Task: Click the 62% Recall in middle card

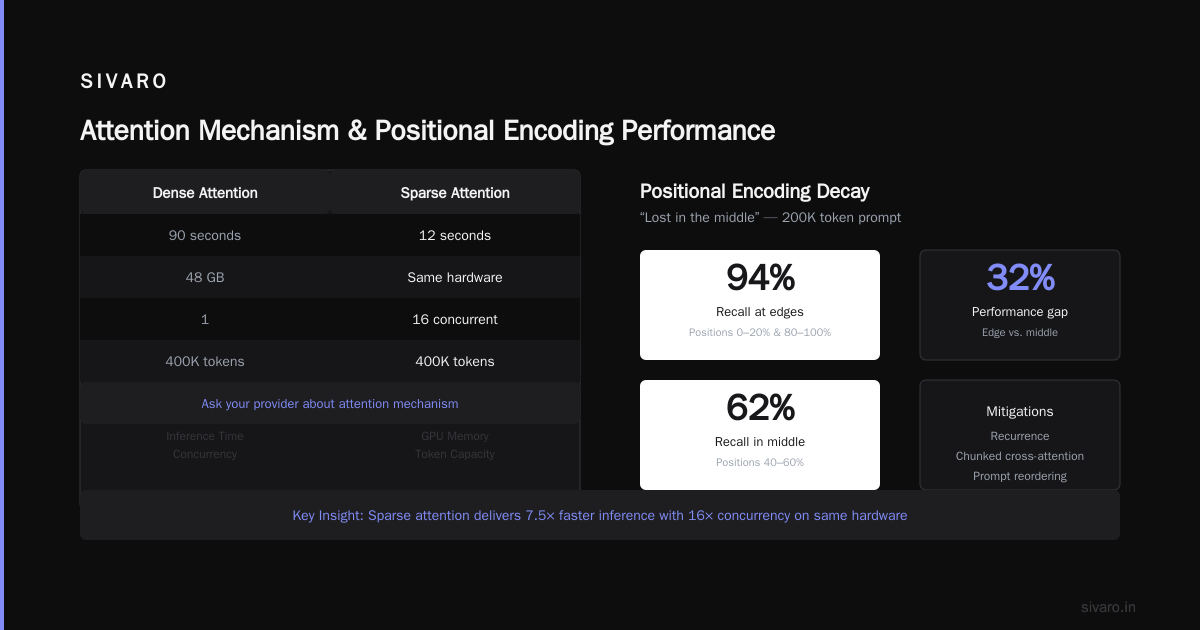Action: [x=760, y=435]
